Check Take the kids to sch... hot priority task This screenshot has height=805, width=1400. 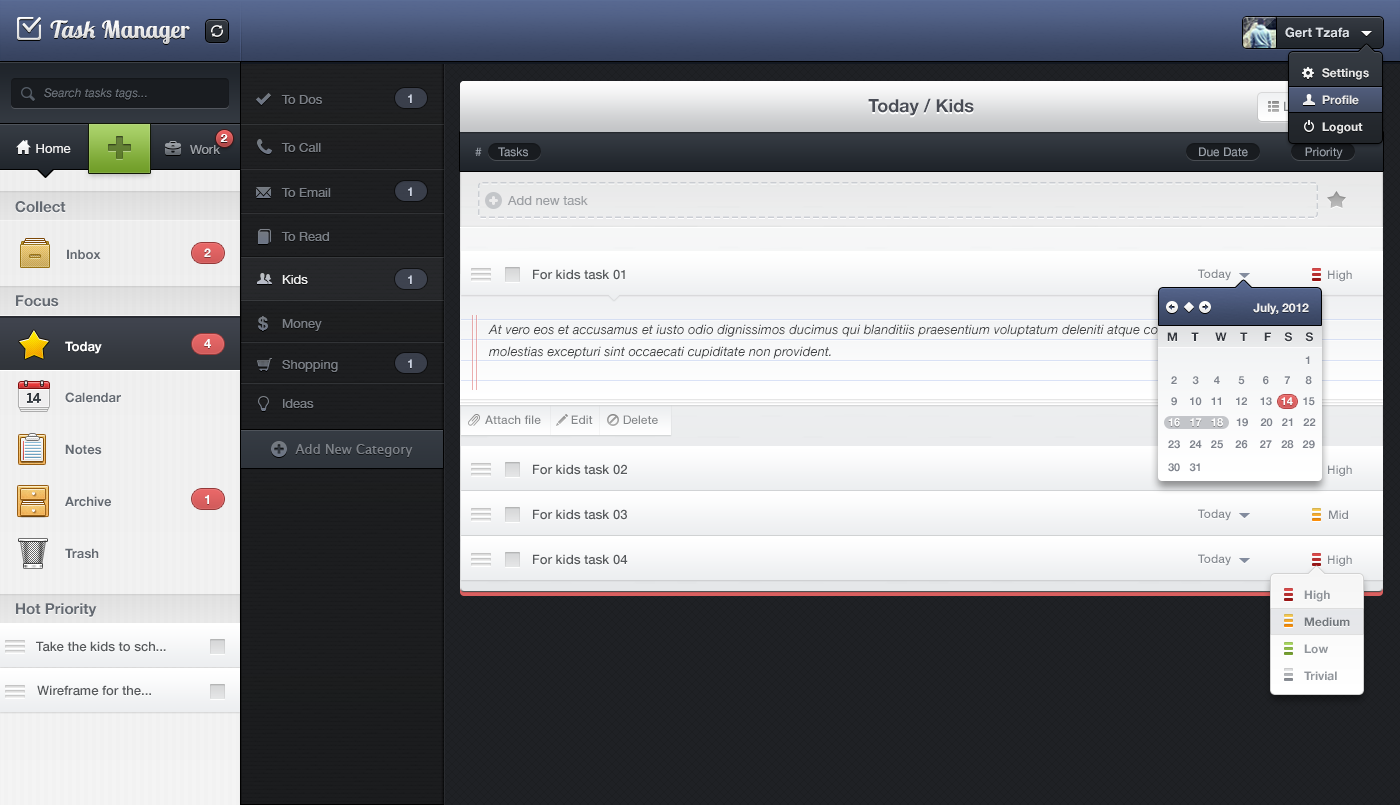pos(217,646)
